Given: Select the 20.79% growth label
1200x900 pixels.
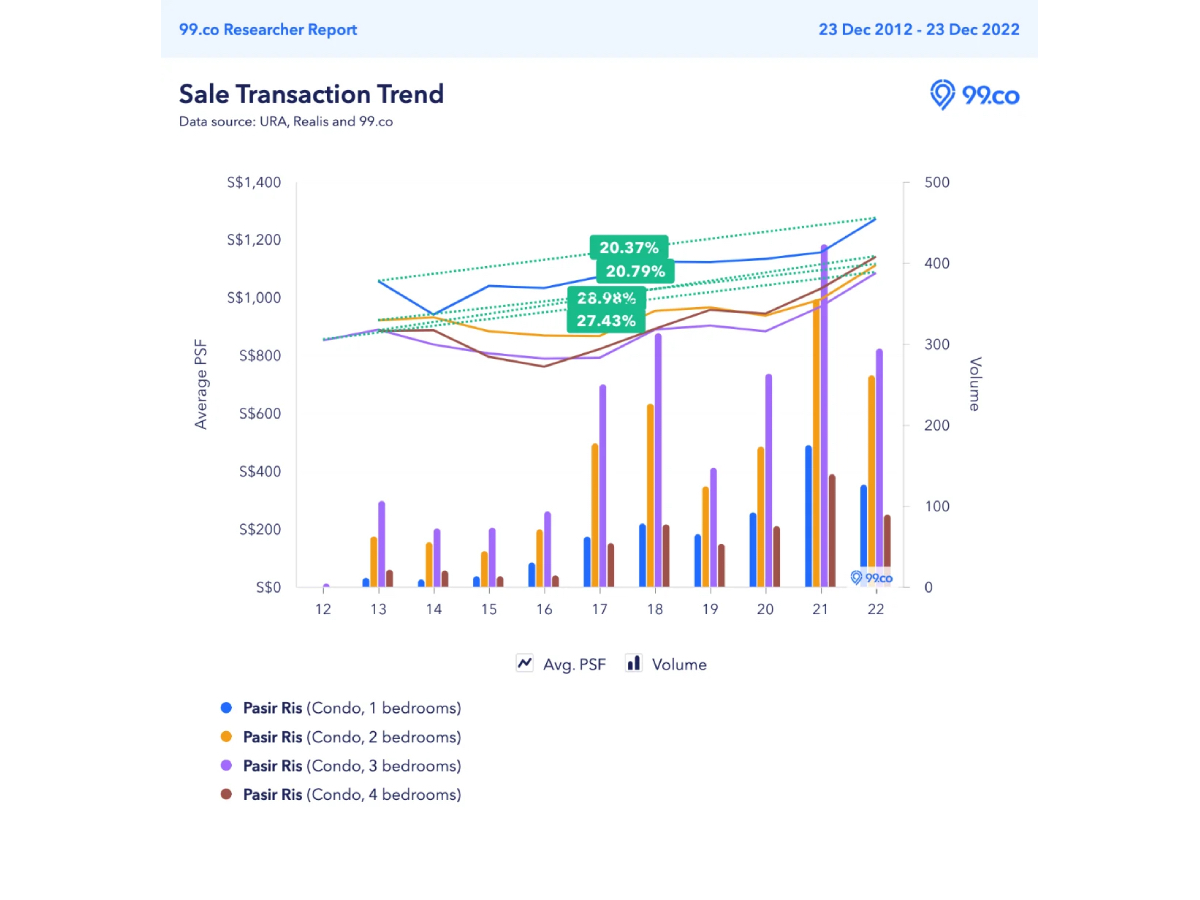Looking at the screenshot, I should pyautogui.click(x=635, y=271).
